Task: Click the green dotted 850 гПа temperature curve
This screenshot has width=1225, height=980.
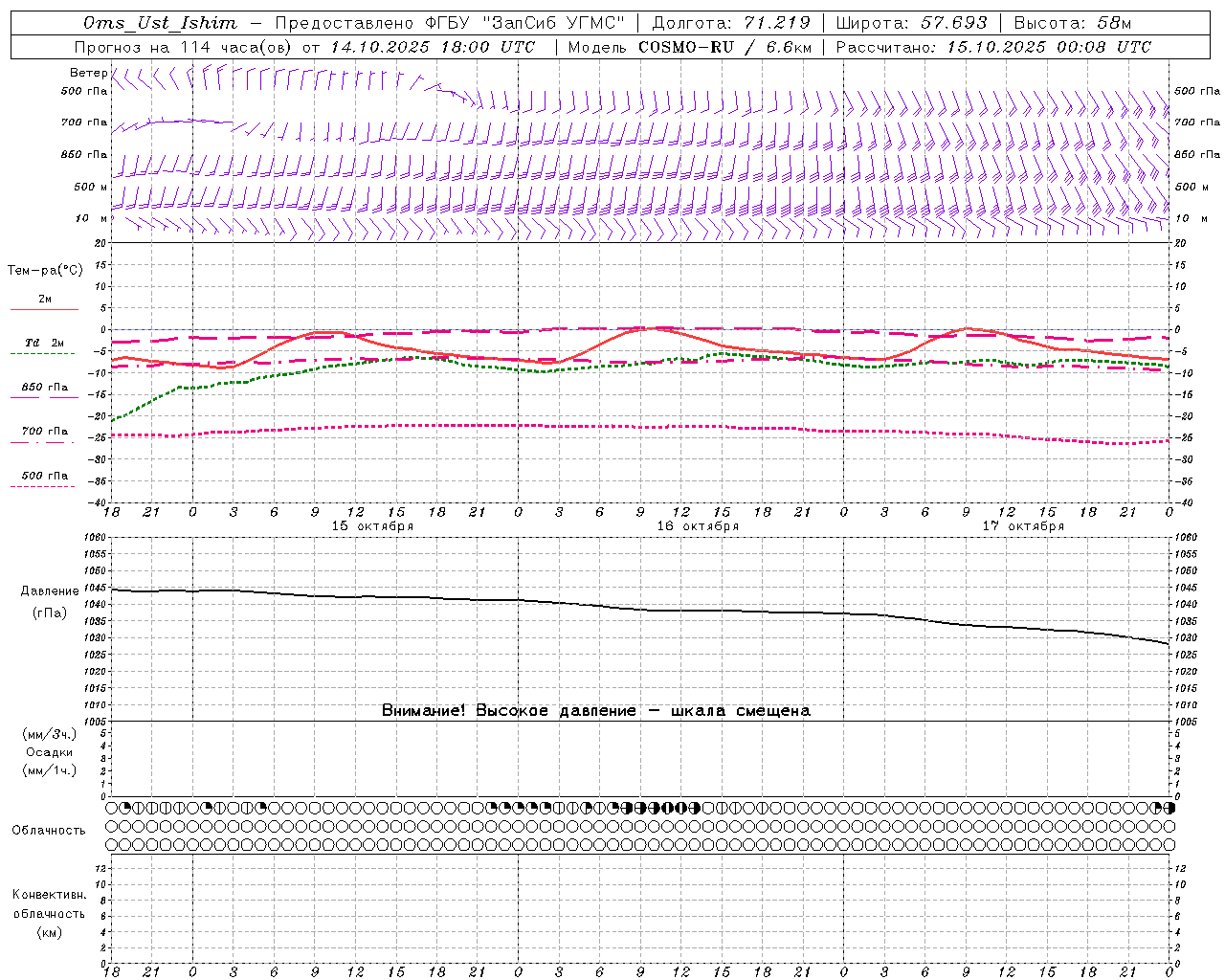Action: click(639, 366)
